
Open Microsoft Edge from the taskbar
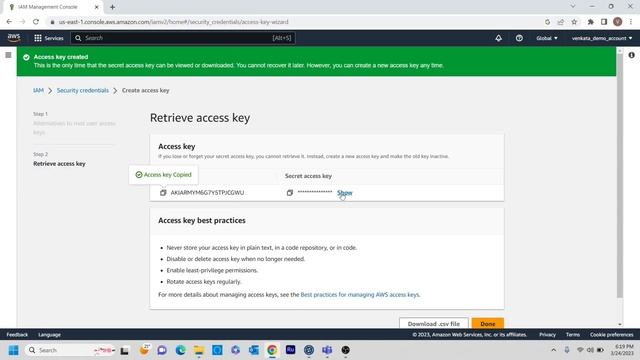(180, 350)
